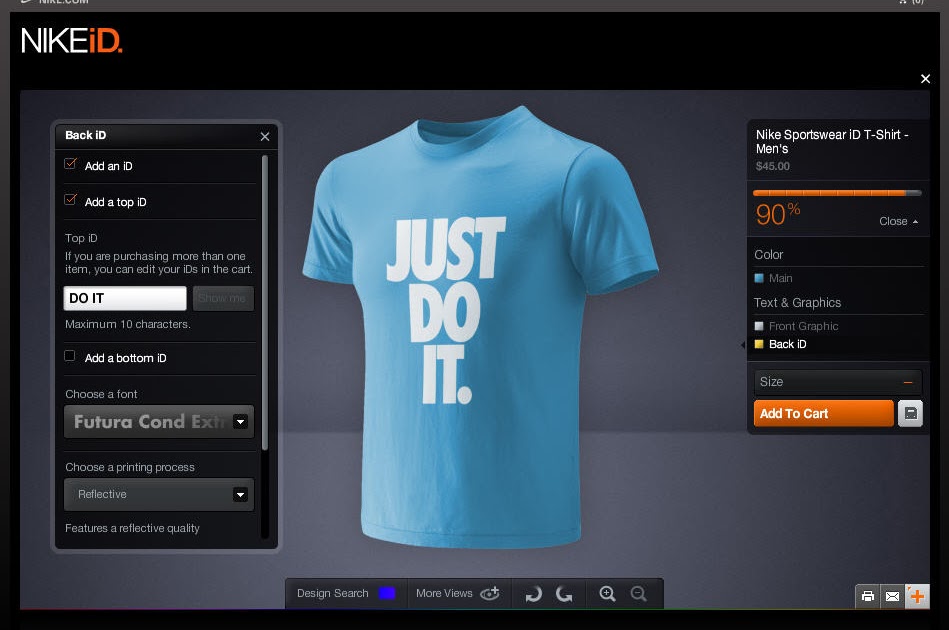Click Add To Cart
The height and width of the screenshot is (630, 949).
823,413
